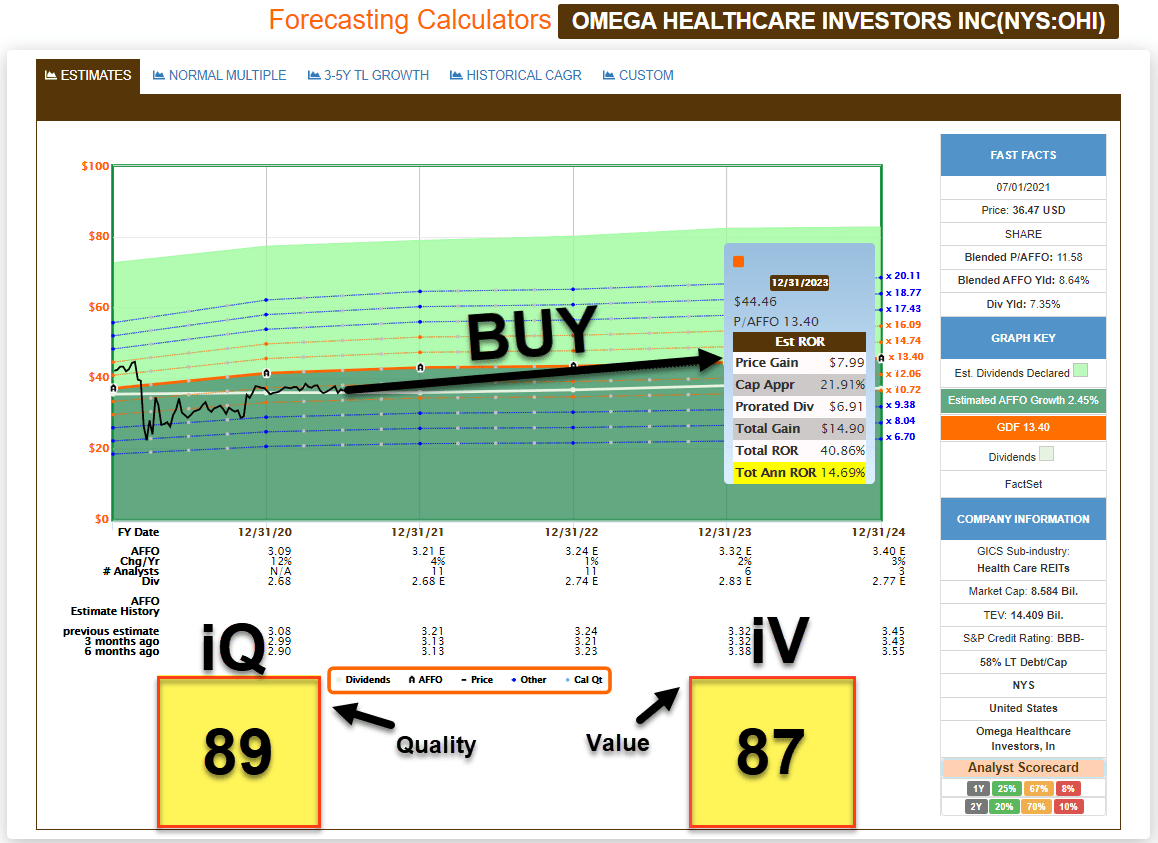Click the x 9.38 multiple label
The width and height of the screenshot is (1158, 843).
tap(900, 405)
